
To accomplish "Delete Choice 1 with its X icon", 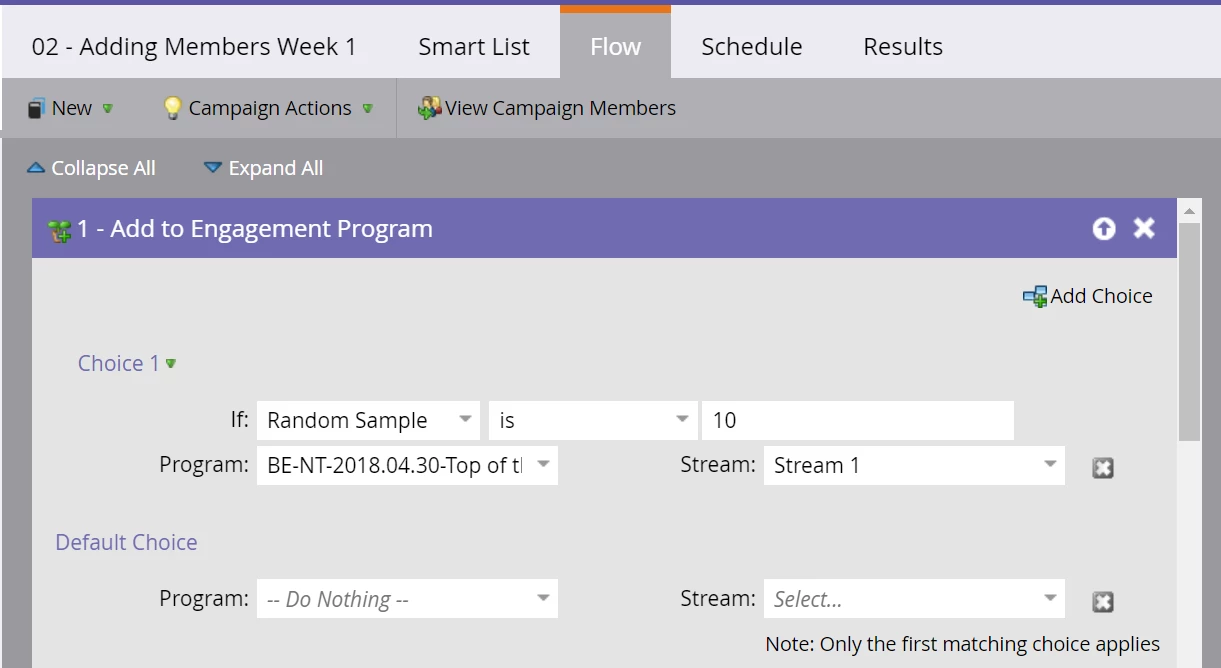I will [1102, 467].
